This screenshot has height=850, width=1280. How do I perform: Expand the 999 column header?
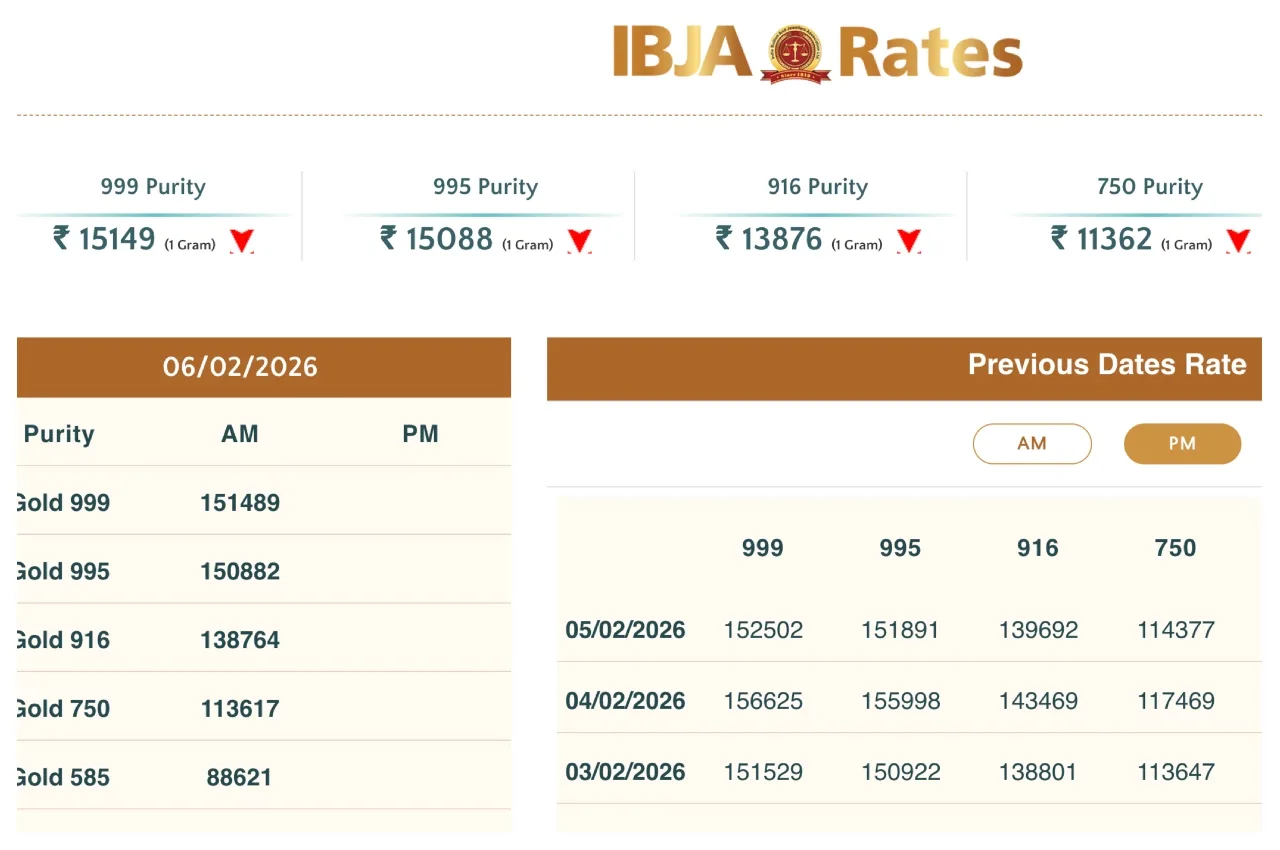coord(762,547)
